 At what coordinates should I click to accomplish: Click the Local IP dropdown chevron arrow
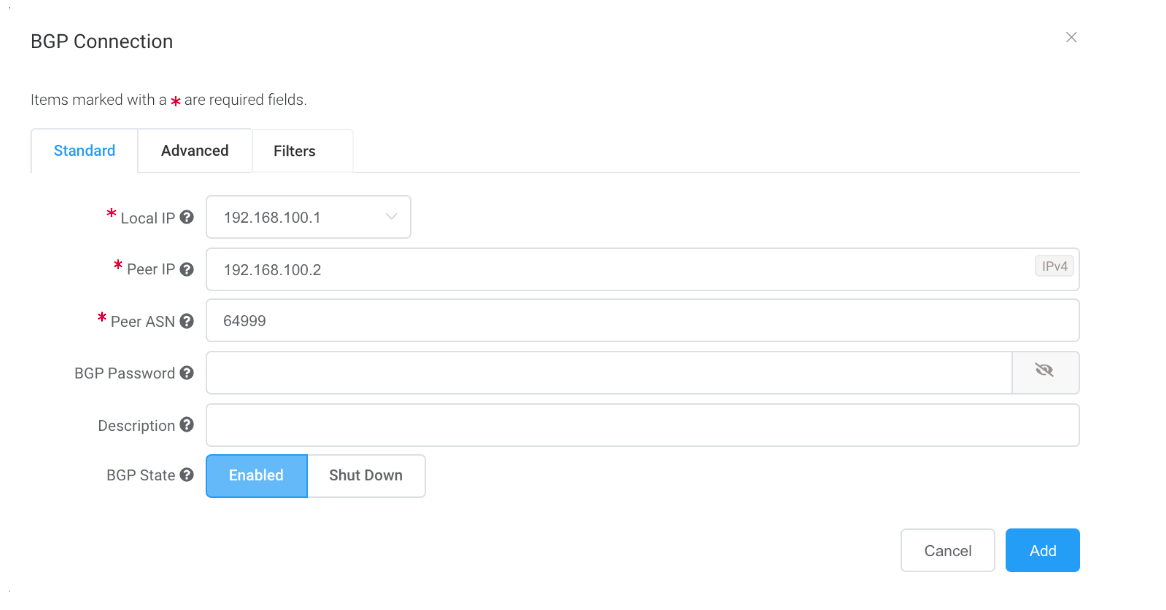[x=391, y=217]
